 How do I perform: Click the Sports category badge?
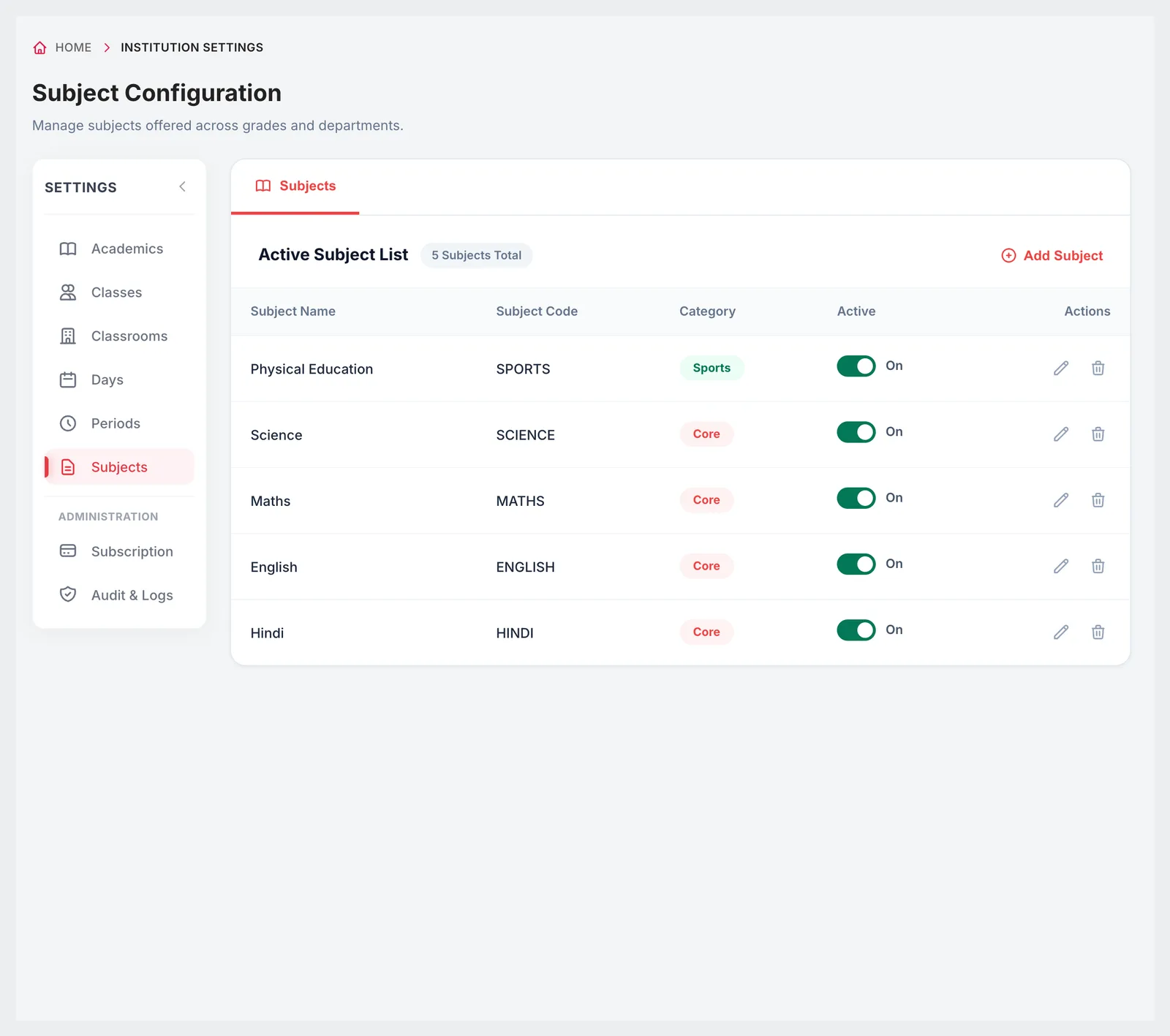pos(712,368)
